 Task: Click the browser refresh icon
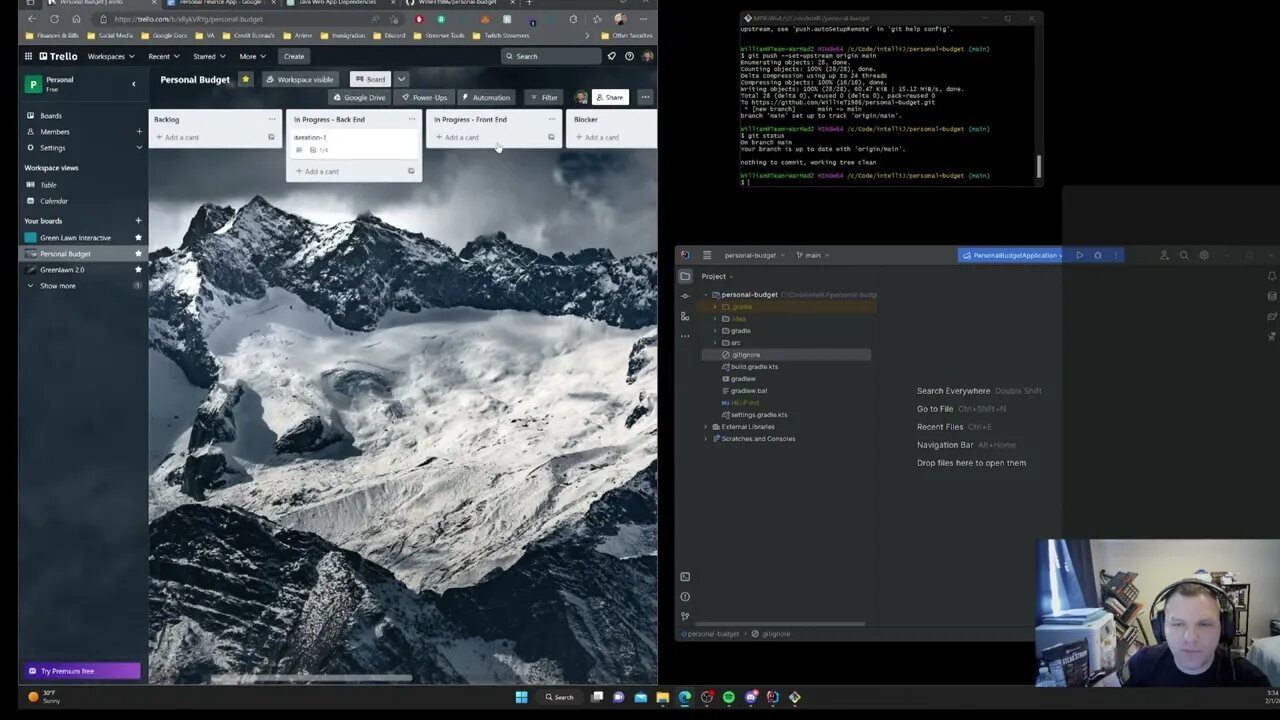[x=54, y=19]
